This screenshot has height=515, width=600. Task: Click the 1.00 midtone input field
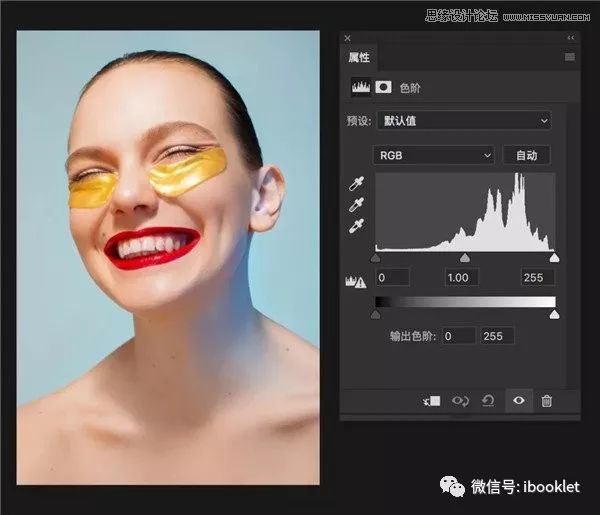(x=464, y=277)
